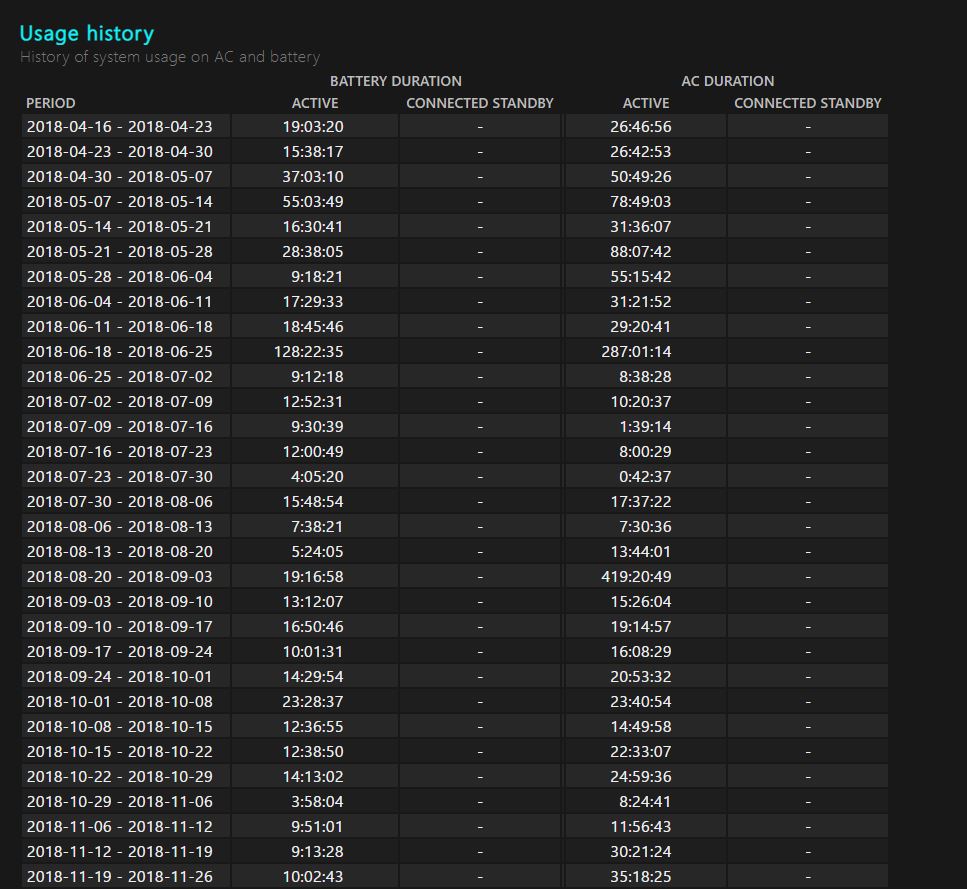The height and width of the screenshot is (889, 967).
Task: Click battery active value 19:03:20
Action: (x=313, y=126)
